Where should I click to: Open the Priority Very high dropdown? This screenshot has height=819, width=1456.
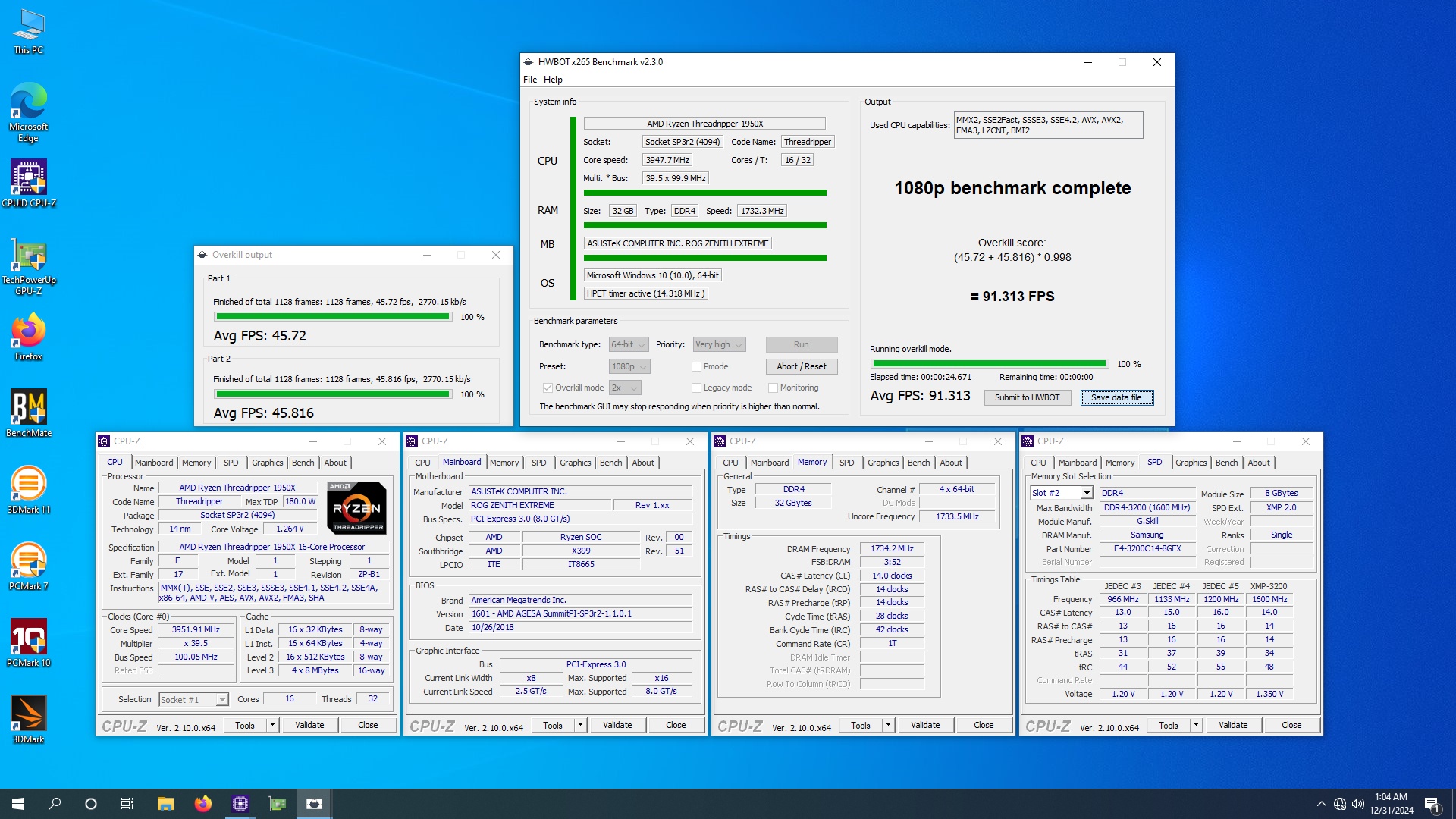720,344
